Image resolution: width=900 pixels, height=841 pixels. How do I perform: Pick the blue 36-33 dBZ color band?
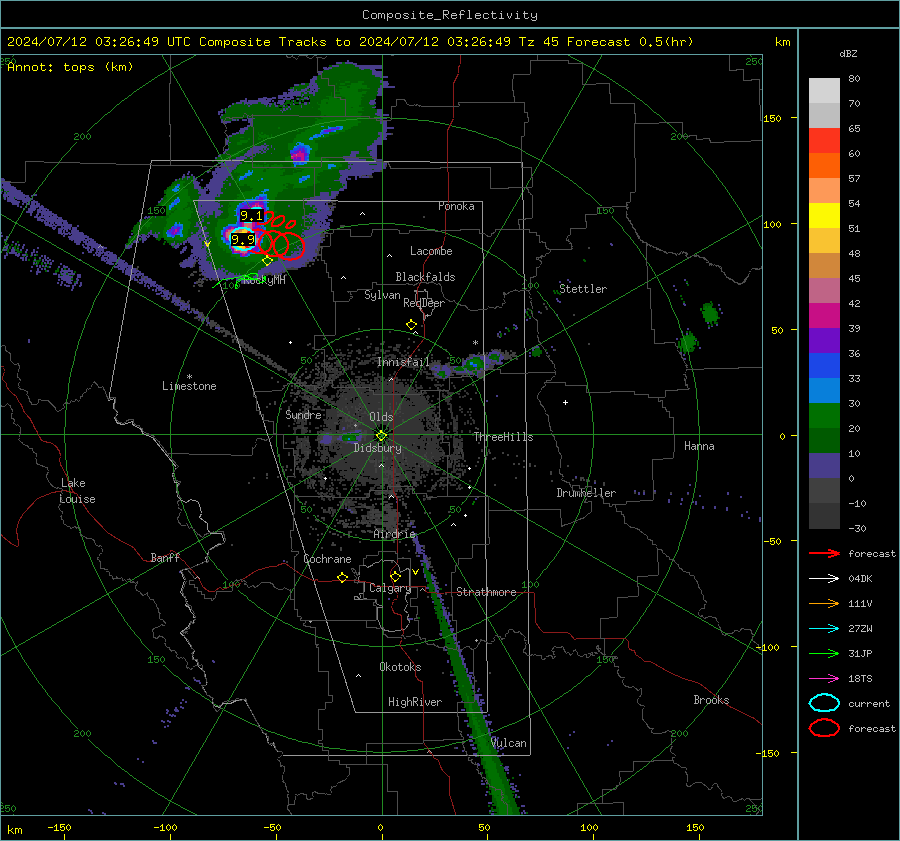(824, 366)
